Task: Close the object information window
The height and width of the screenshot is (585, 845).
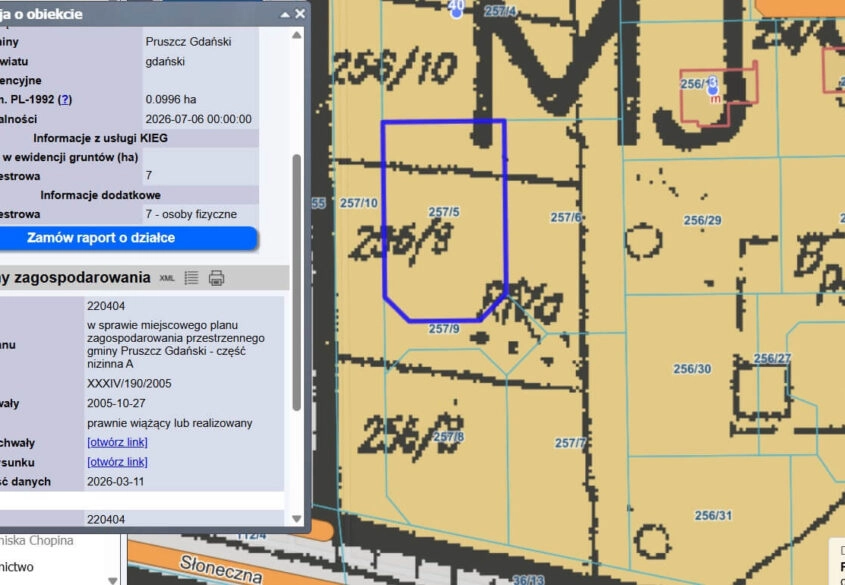Action: [300, 14]
